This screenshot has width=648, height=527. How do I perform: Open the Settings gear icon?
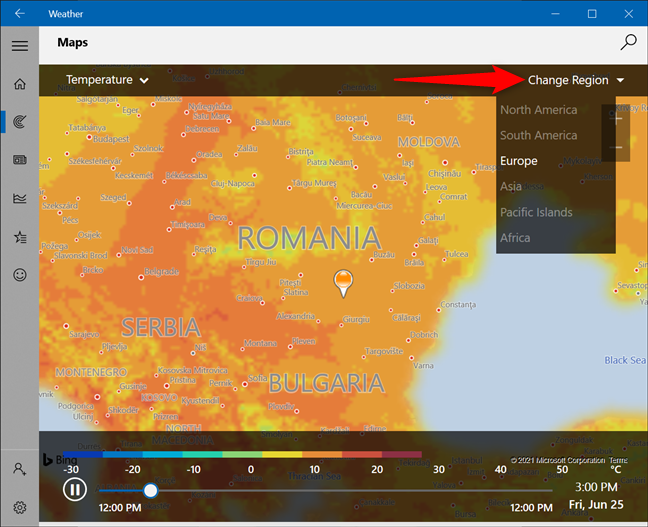pyautogui.click(x=19, y=507)
